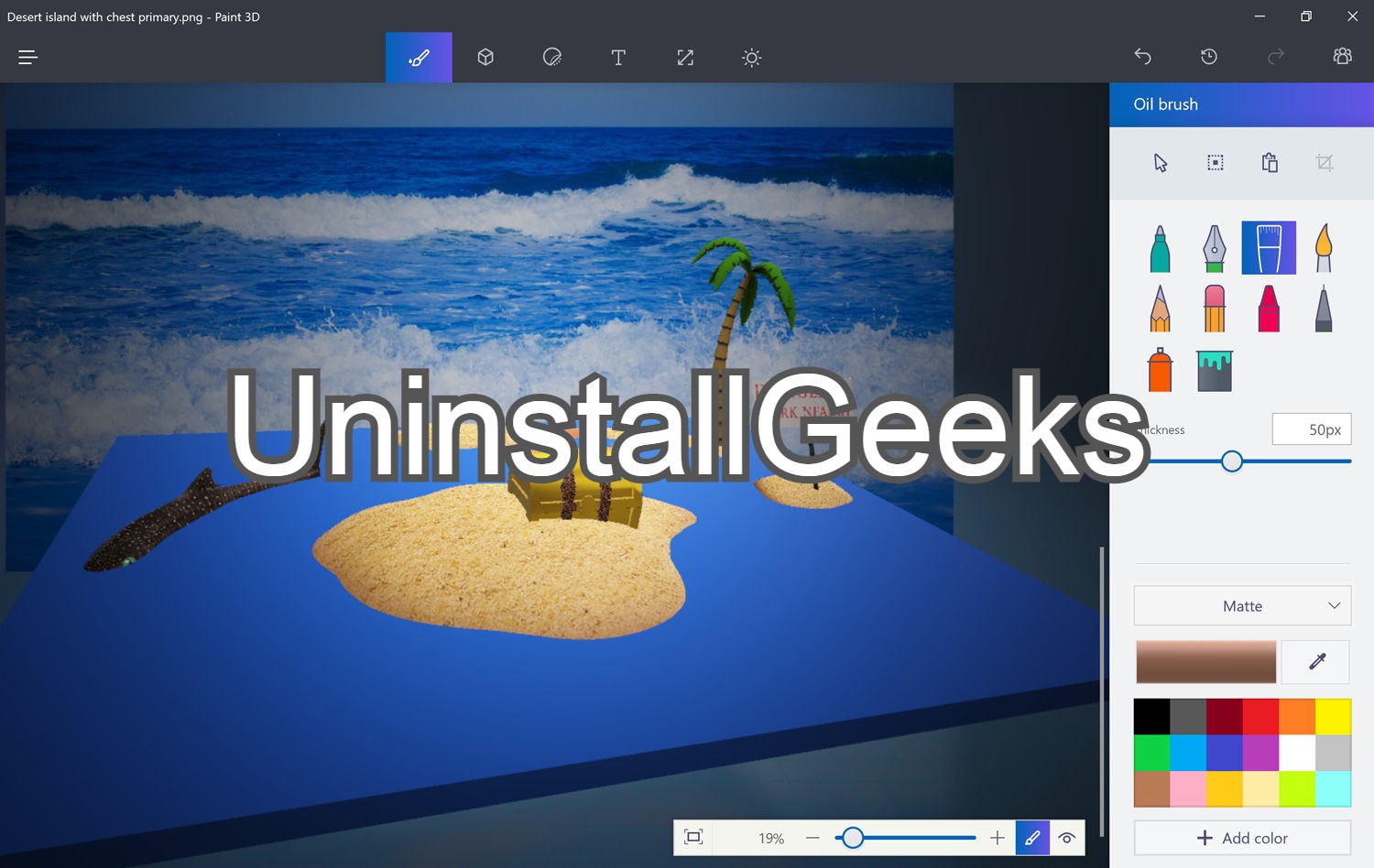Select the teal Marker tool
The height and width of the screenshot is (868, 1374).
[1160, 248]
